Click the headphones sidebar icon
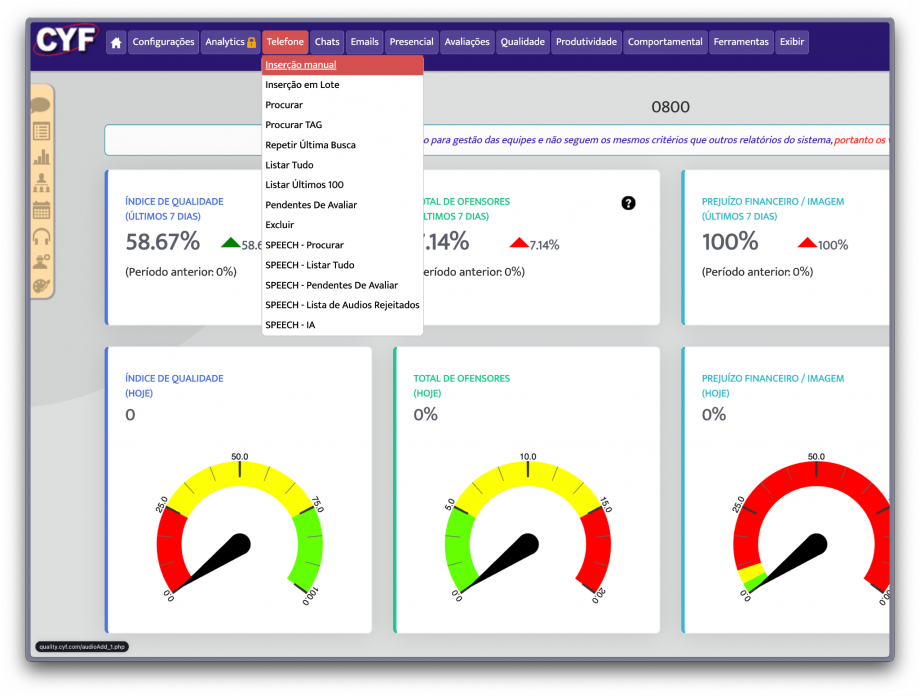 tap(41, 236)
